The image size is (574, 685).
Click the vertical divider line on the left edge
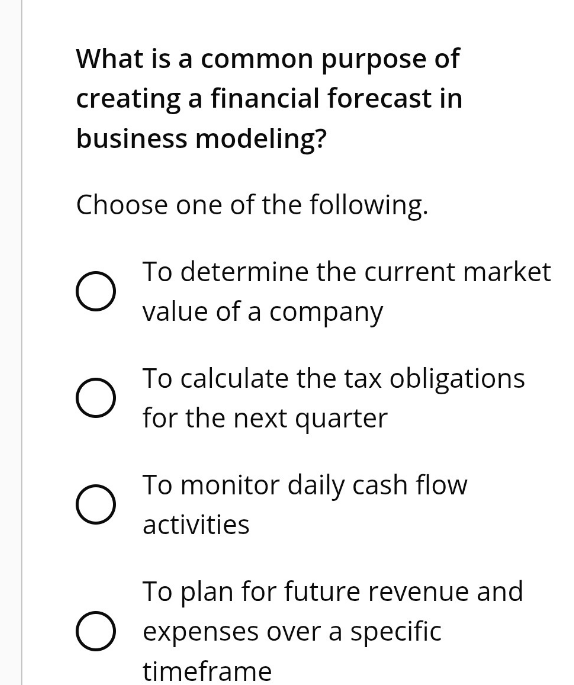[21, 342]
